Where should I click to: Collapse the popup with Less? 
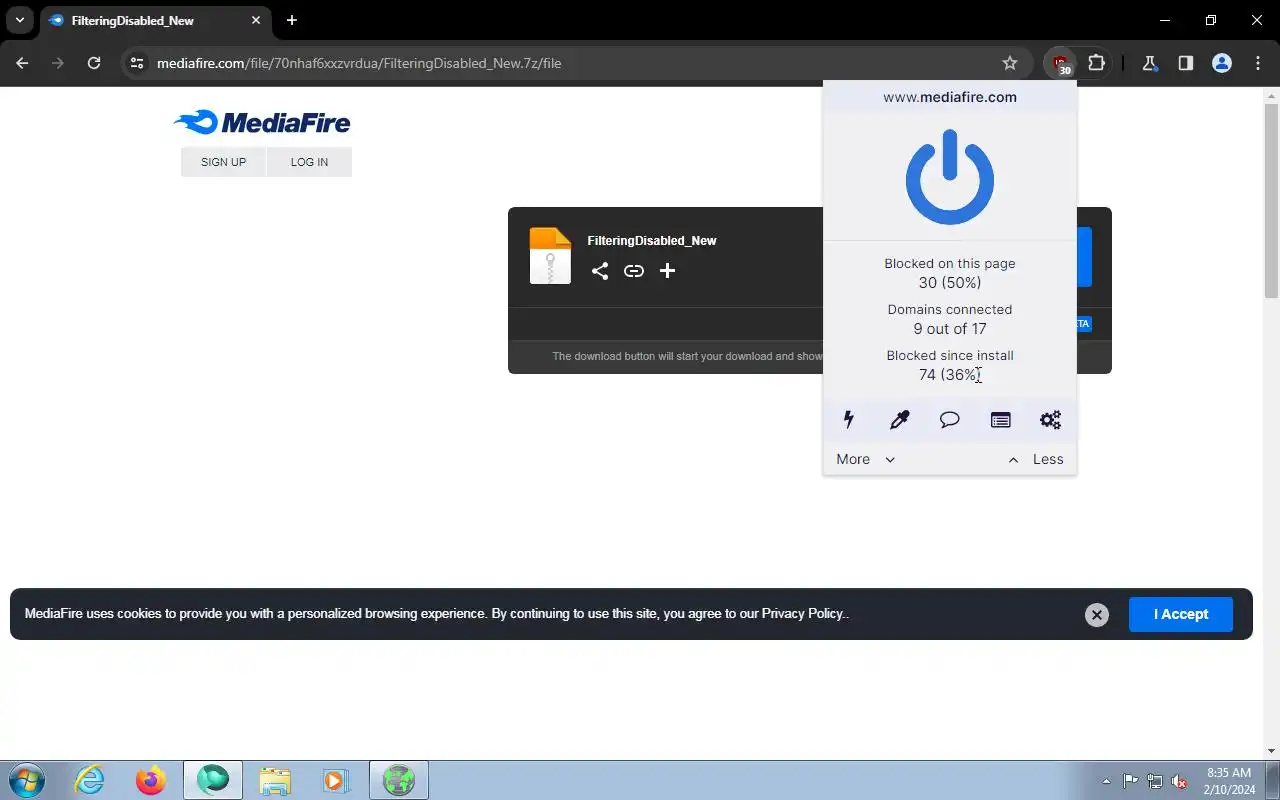tap(1036, 459)
